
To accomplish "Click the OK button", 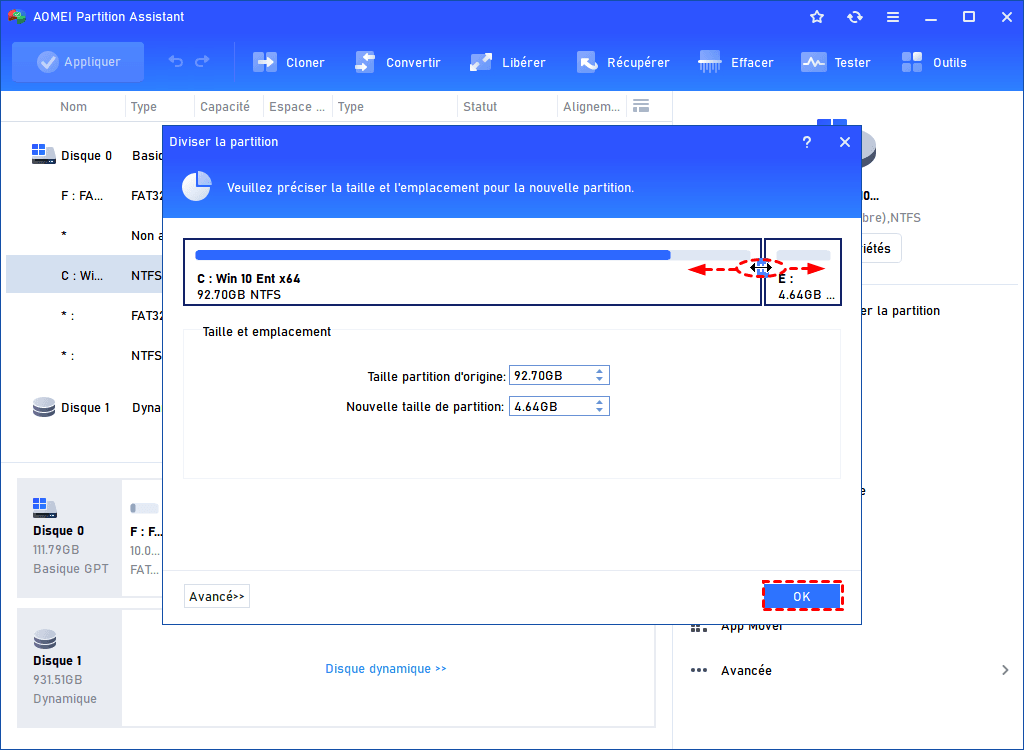I will coord(802,596).
